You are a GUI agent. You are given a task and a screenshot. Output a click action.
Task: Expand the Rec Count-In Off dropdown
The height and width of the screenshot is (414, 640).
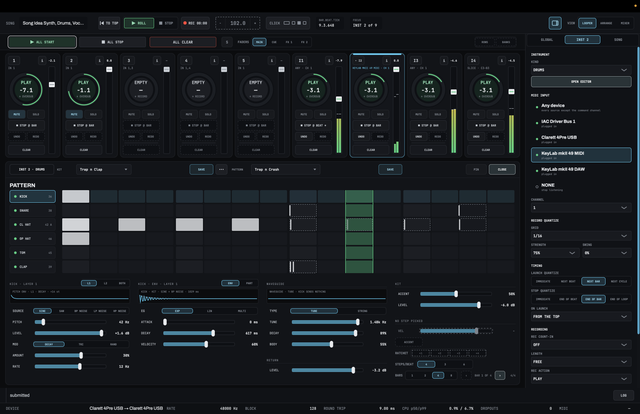click(581, 345)
